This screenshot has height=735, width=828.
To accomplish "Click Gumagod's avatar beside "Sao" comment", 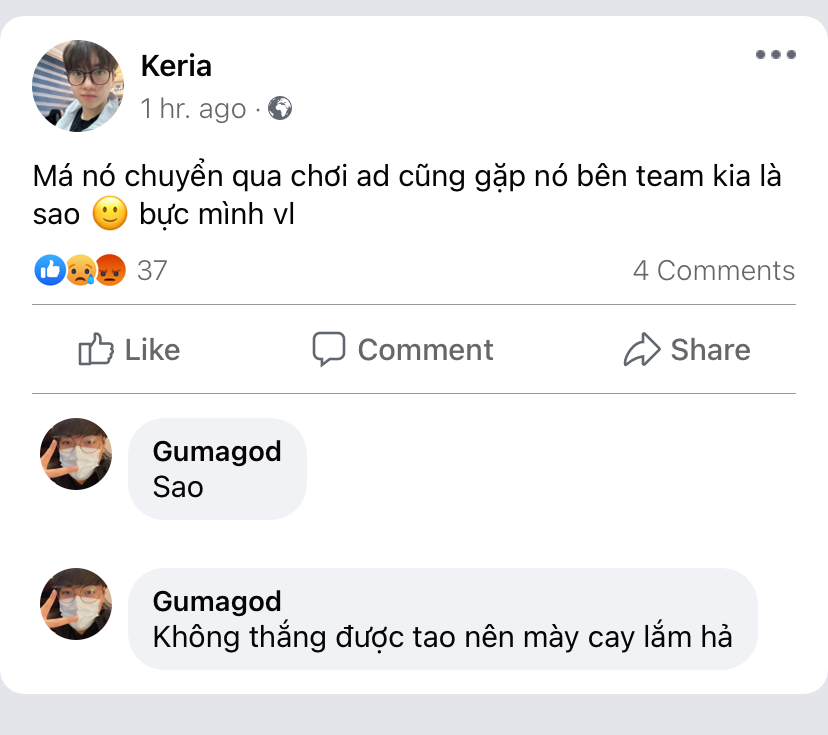I will (x=76, y=453).
